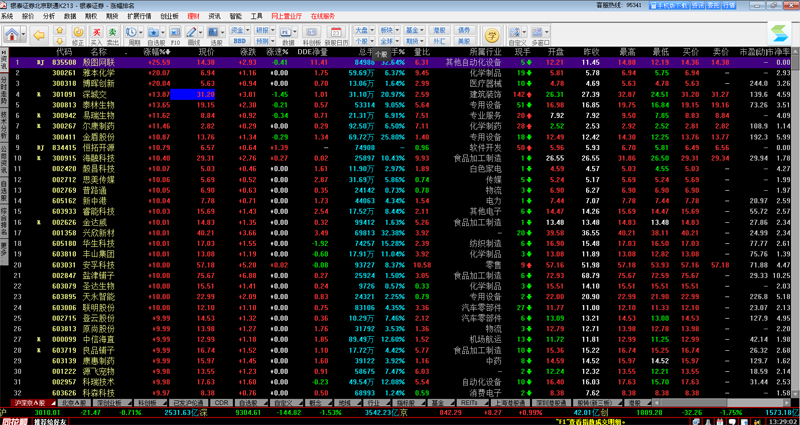The width and height of the screenshot is (800, 425).
Task: Go back with the yellow arrow icon
Action: tap(39, 35)
